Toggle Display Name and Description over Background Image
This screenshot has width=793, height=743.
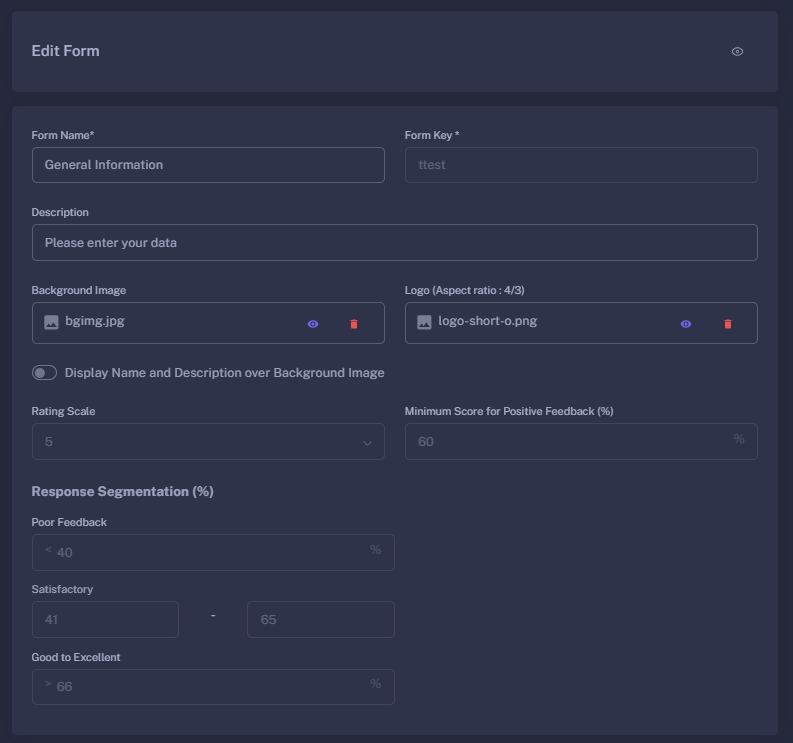[45, 373]
